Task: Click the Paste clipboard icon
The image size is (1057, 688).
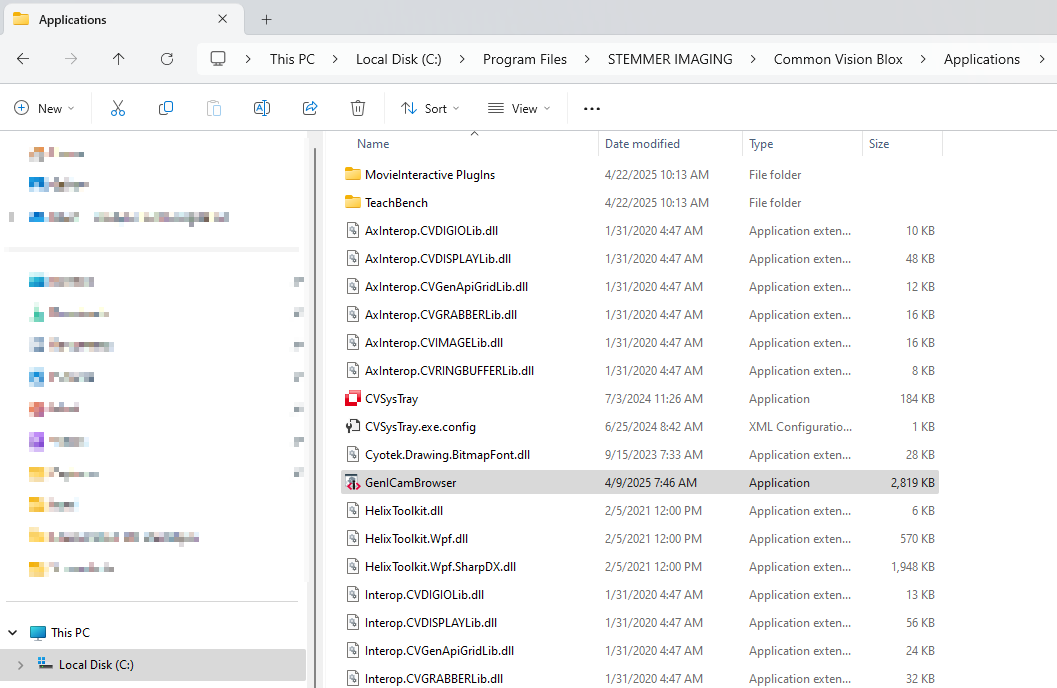Action: 214,108
